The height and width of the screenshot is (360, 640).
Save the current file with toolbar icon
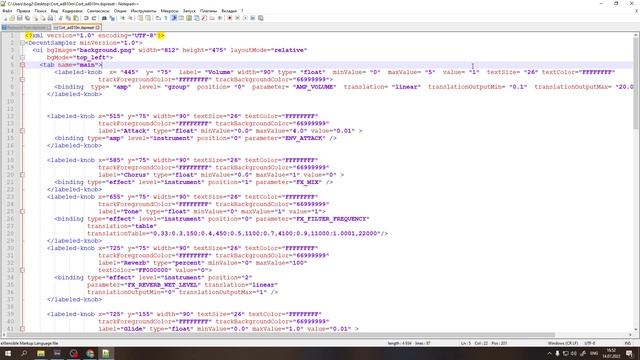pos(20,18)
